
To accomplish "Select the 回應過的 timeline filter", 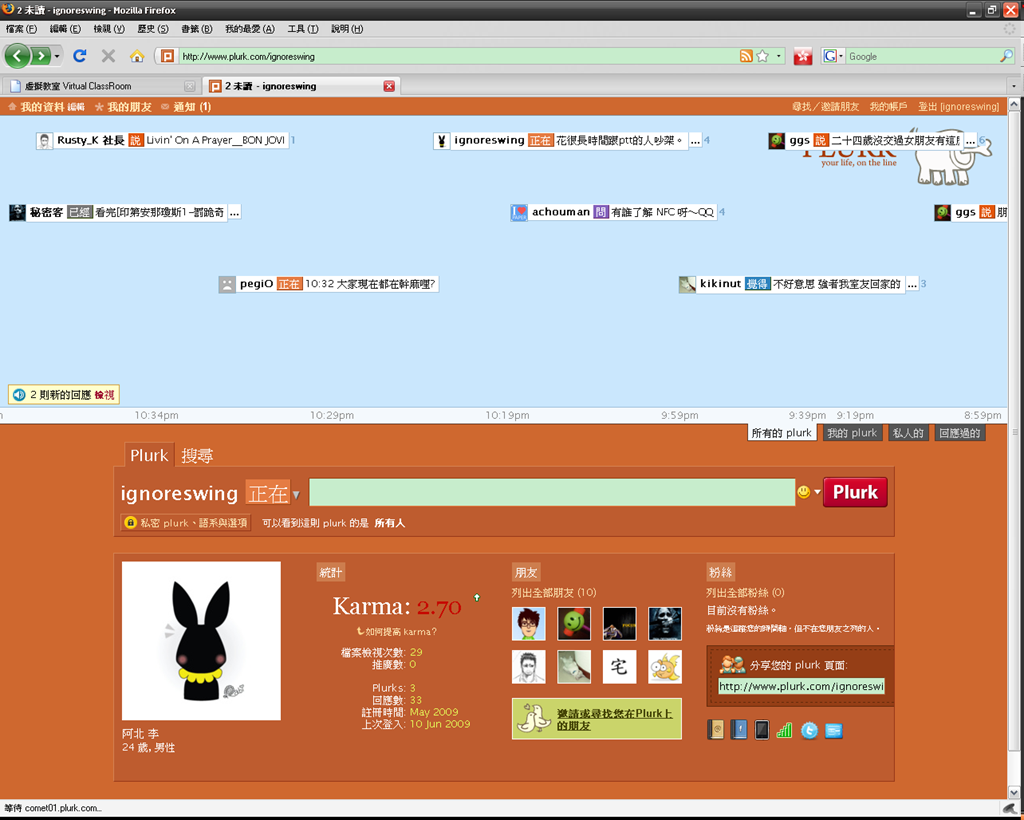I will point(959,433).
